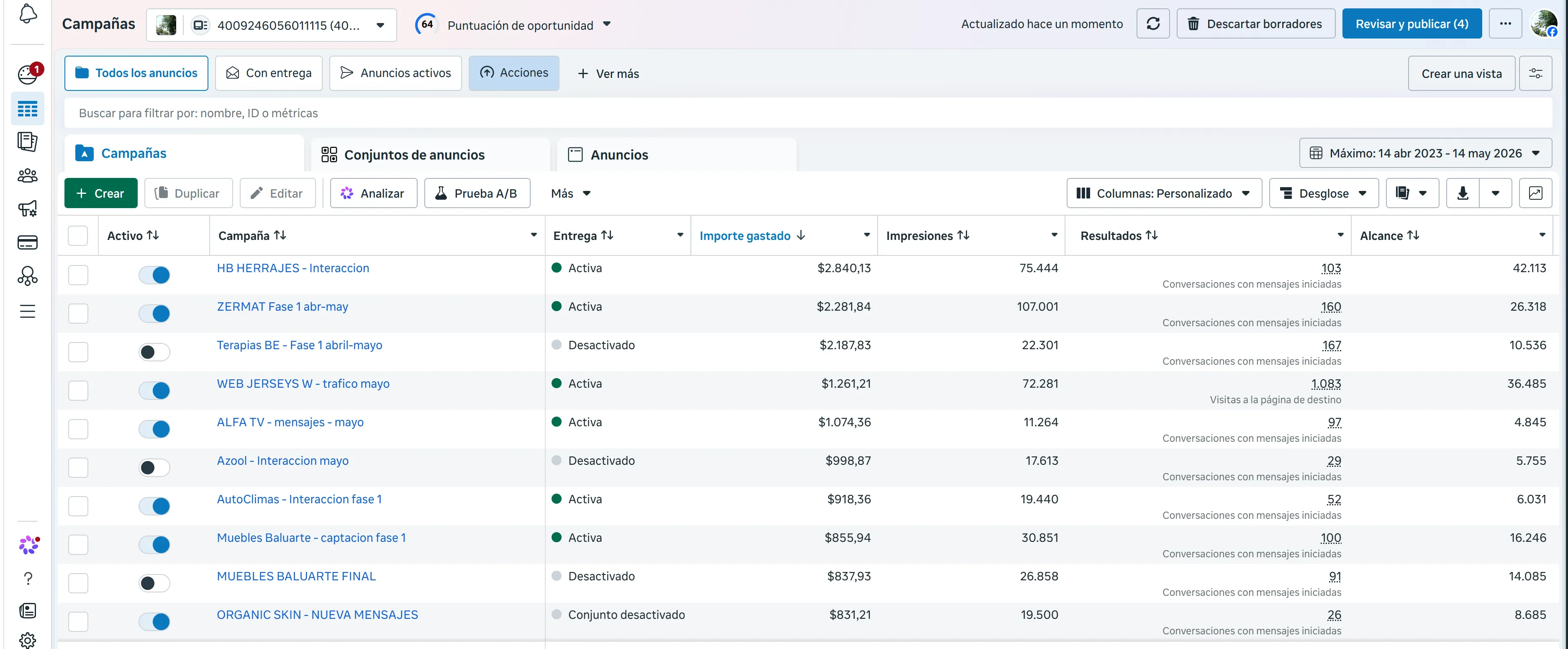The height and width of the screenshot is (649, 1568).
Task: Tick the select-all checkbox in table header
Action: coord(78,236)
